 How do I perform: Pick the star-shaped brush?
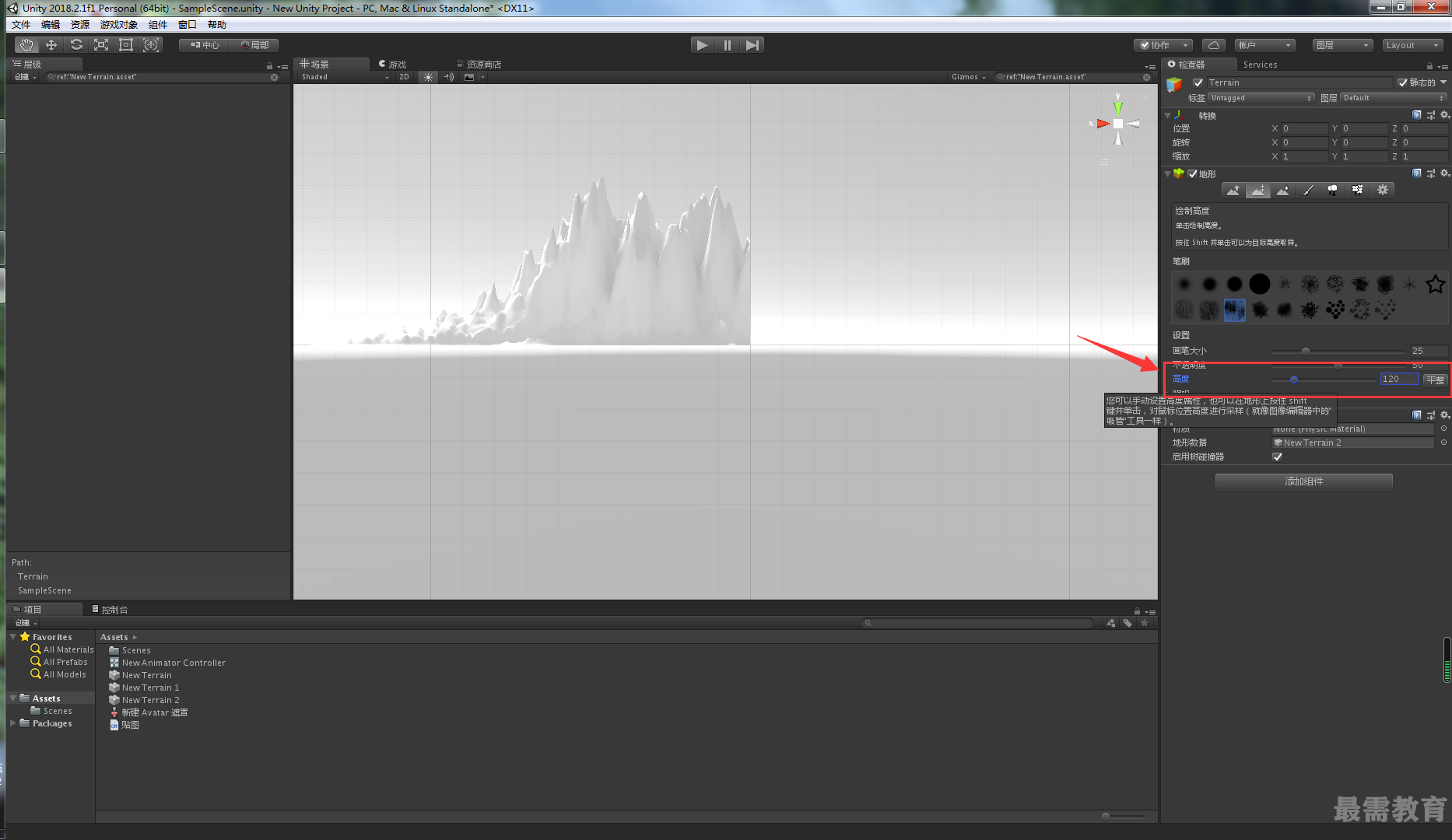coord(1435,285)
